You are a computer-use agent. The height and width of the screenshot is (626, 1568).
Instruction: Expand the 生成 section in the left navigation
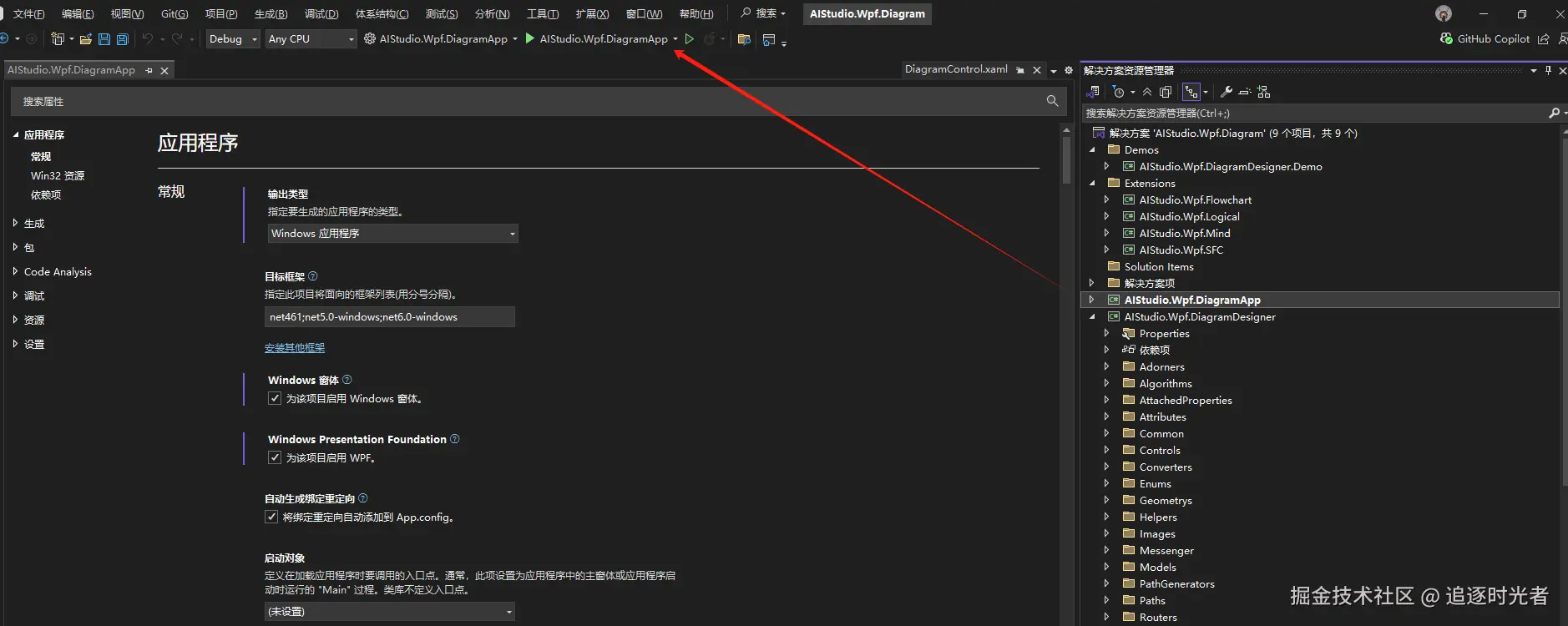(15, 223)
